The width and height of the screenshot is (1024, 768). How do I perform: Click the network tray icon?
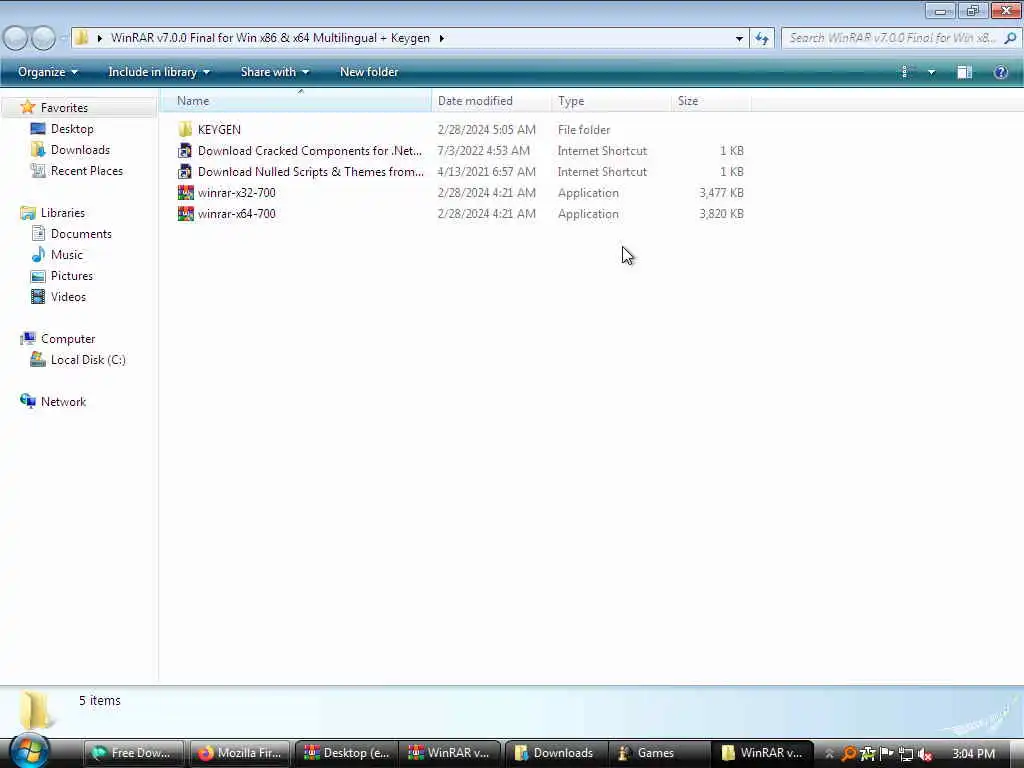(x=905, y=754)
